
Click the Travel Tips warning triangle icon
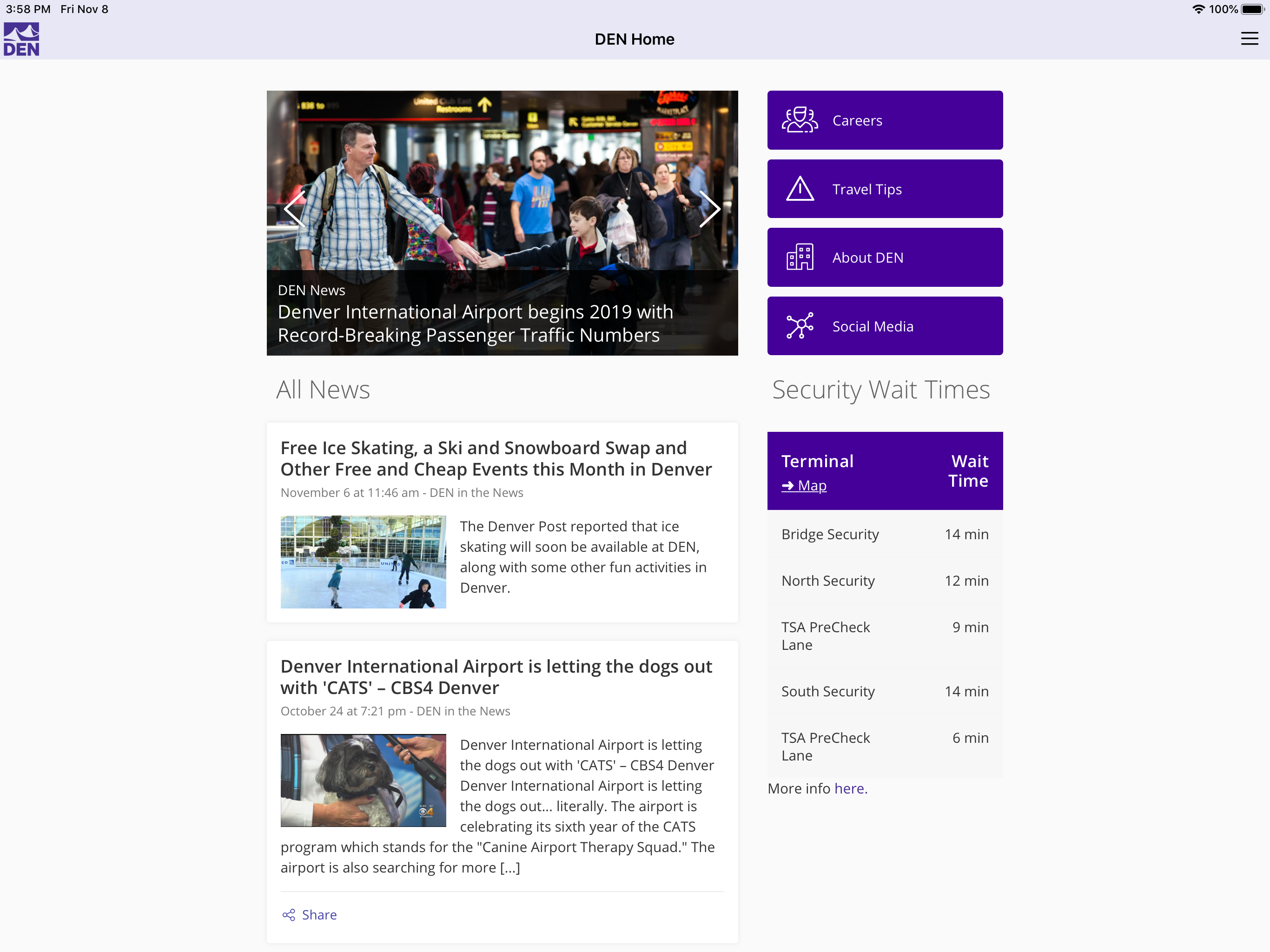click(x=800, y=189)
